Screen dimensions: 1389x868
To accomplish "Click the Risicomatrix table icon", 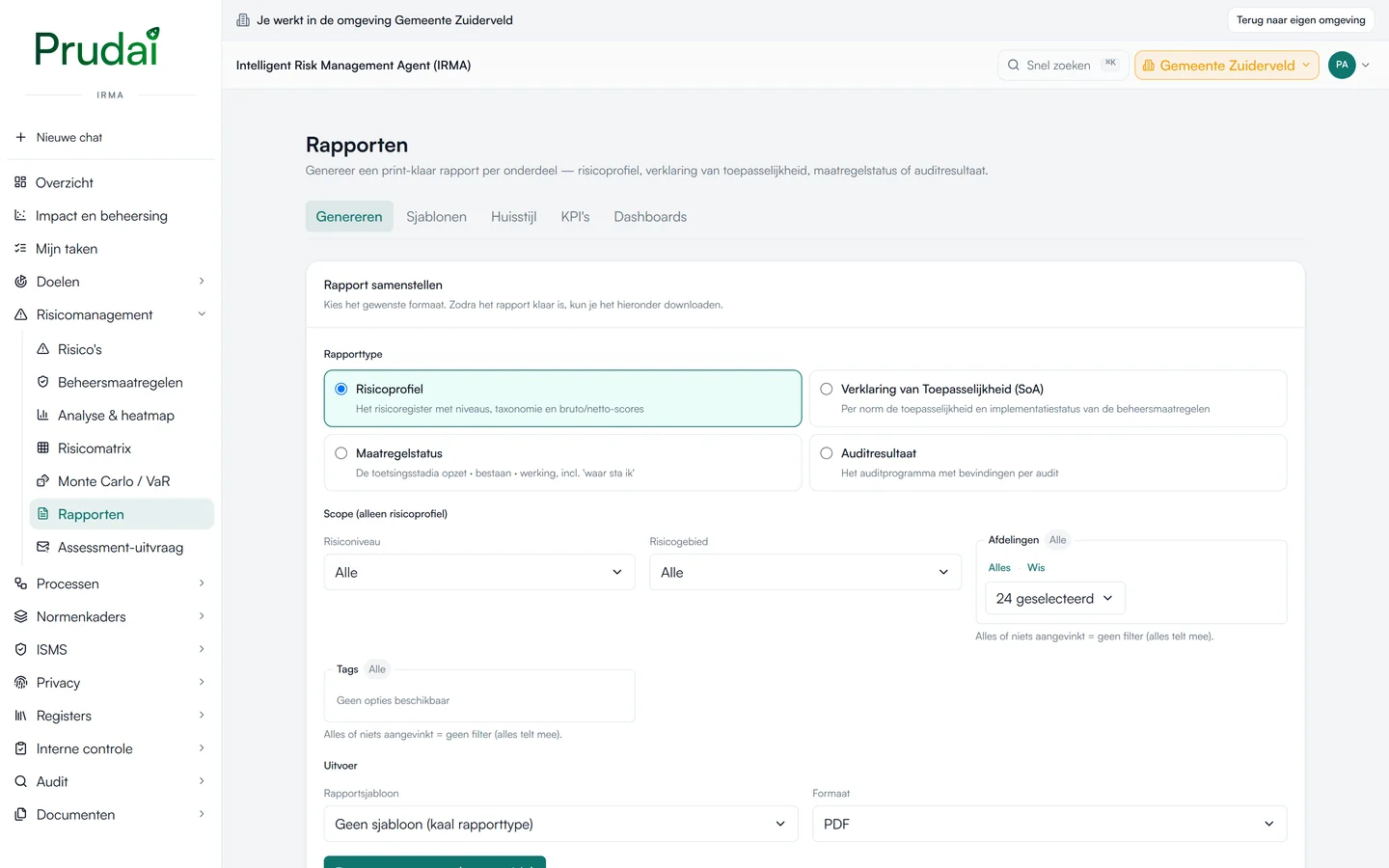I will tap(42, 448).
